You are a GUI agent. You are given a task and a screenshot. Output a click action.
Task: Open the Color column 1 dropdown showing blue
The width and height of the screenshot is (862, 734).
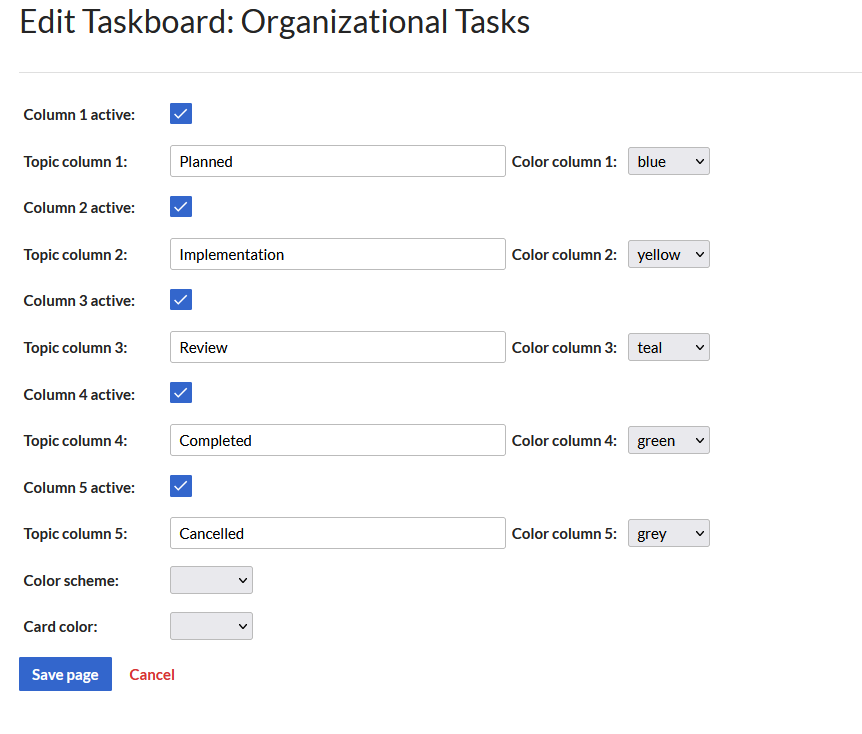point(668,161)
